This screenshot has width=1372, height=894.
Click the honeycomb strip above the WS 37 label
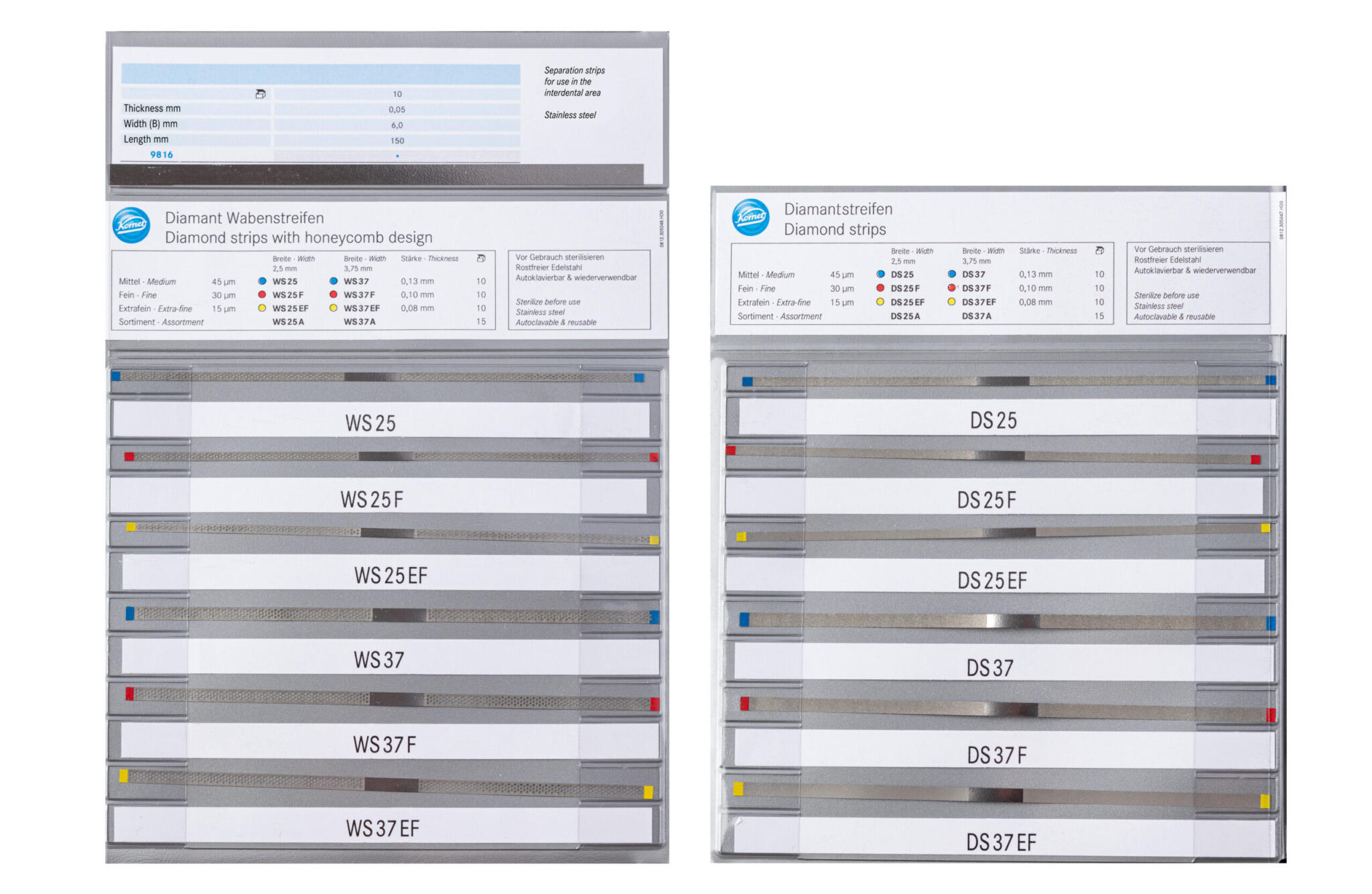(392, 615)
